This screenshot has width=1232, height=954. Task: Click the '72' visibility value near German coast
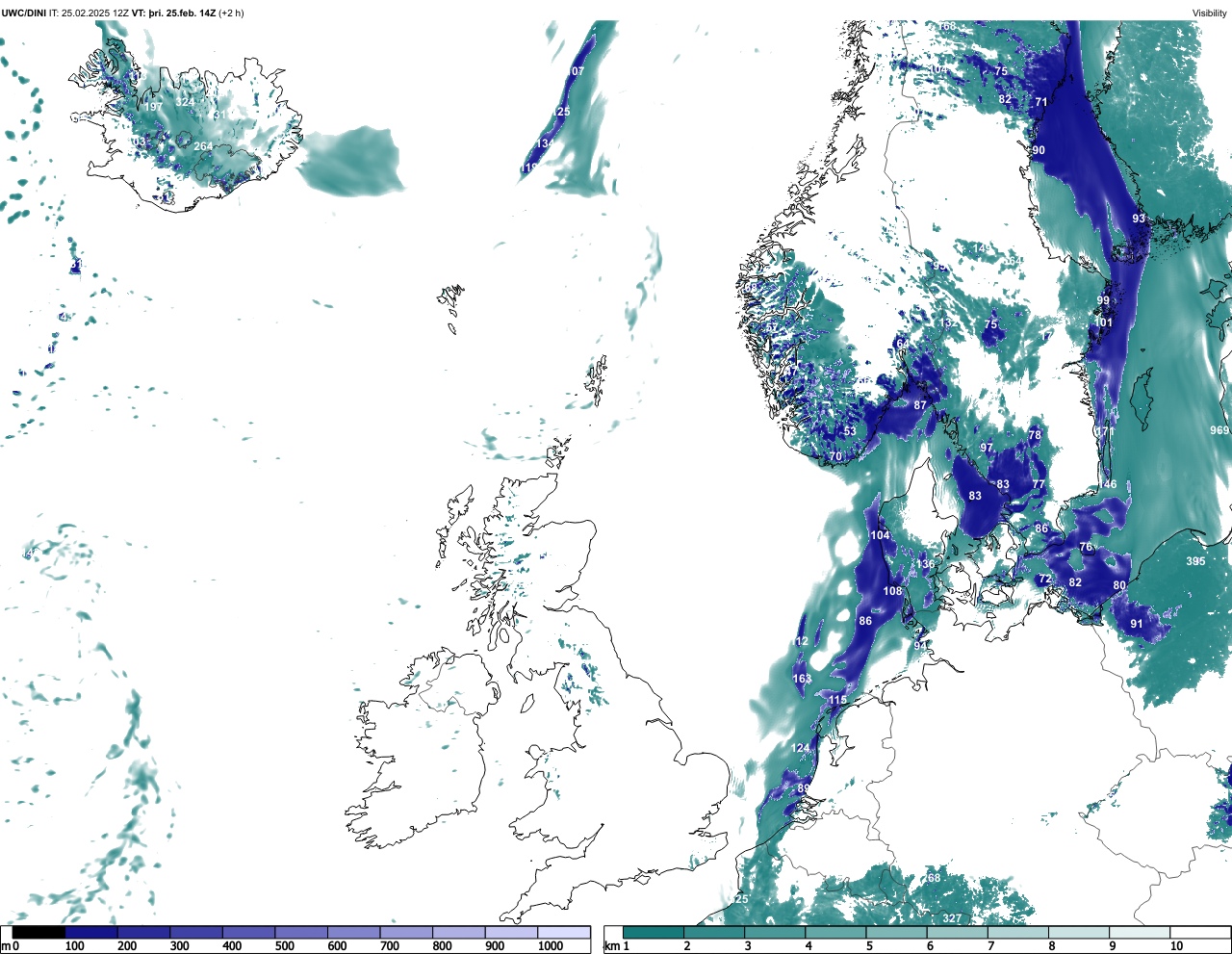pos(1044,580)
